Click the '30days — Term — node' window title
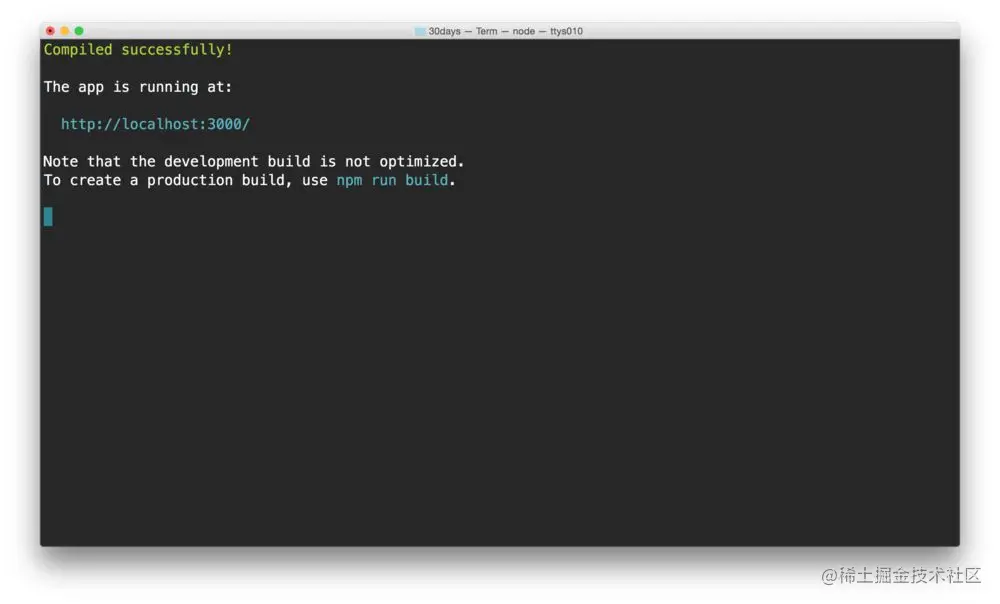 482,31
